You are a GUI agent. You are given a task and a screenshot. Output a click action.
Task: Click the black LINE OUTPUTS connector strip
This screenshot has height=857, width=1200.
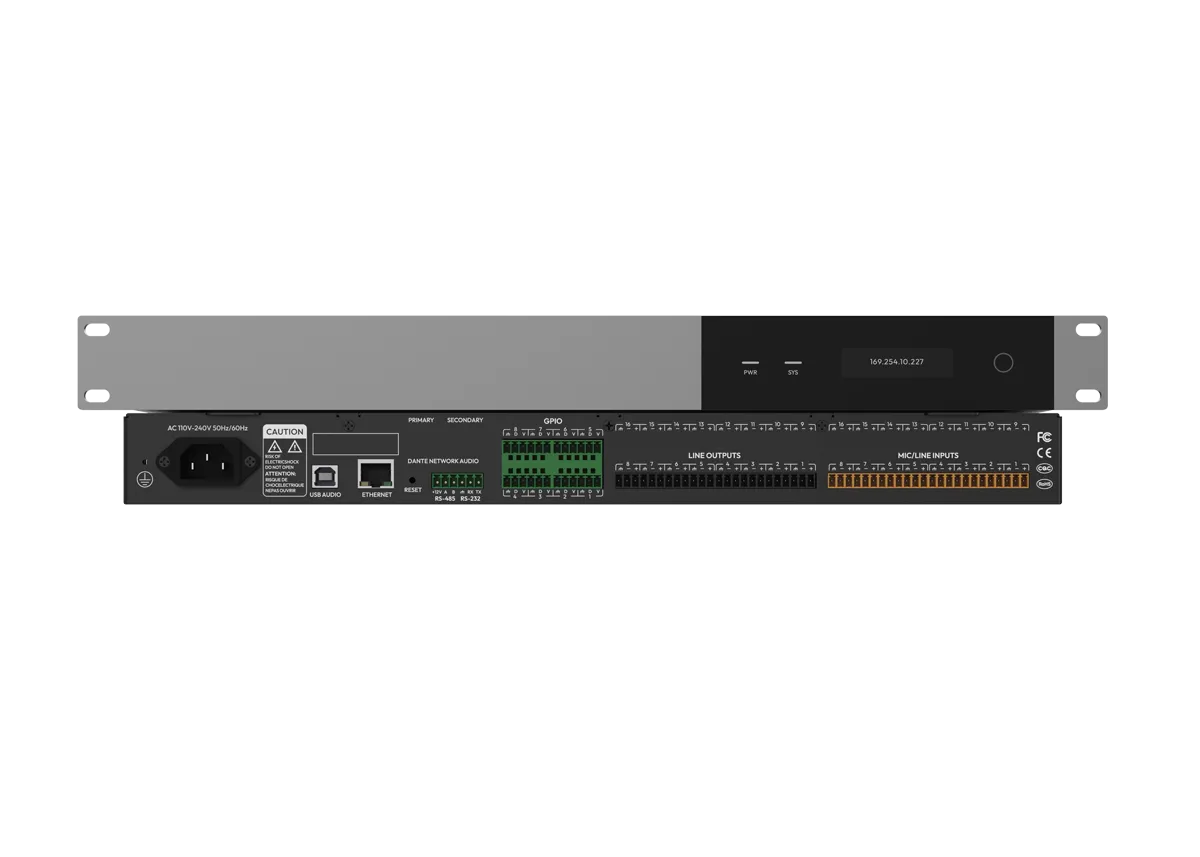coord(715,481)
